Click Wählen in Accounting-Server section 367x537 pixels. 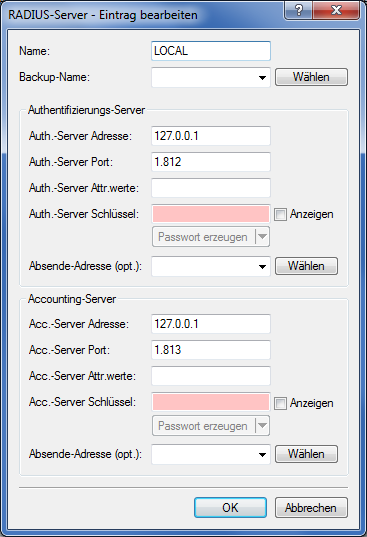point(306,454)
